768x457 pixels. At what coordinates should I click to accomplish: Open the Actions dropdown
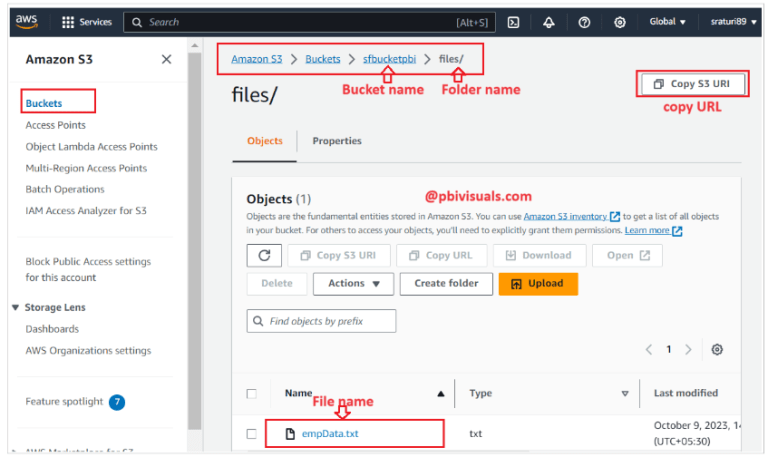353,284
